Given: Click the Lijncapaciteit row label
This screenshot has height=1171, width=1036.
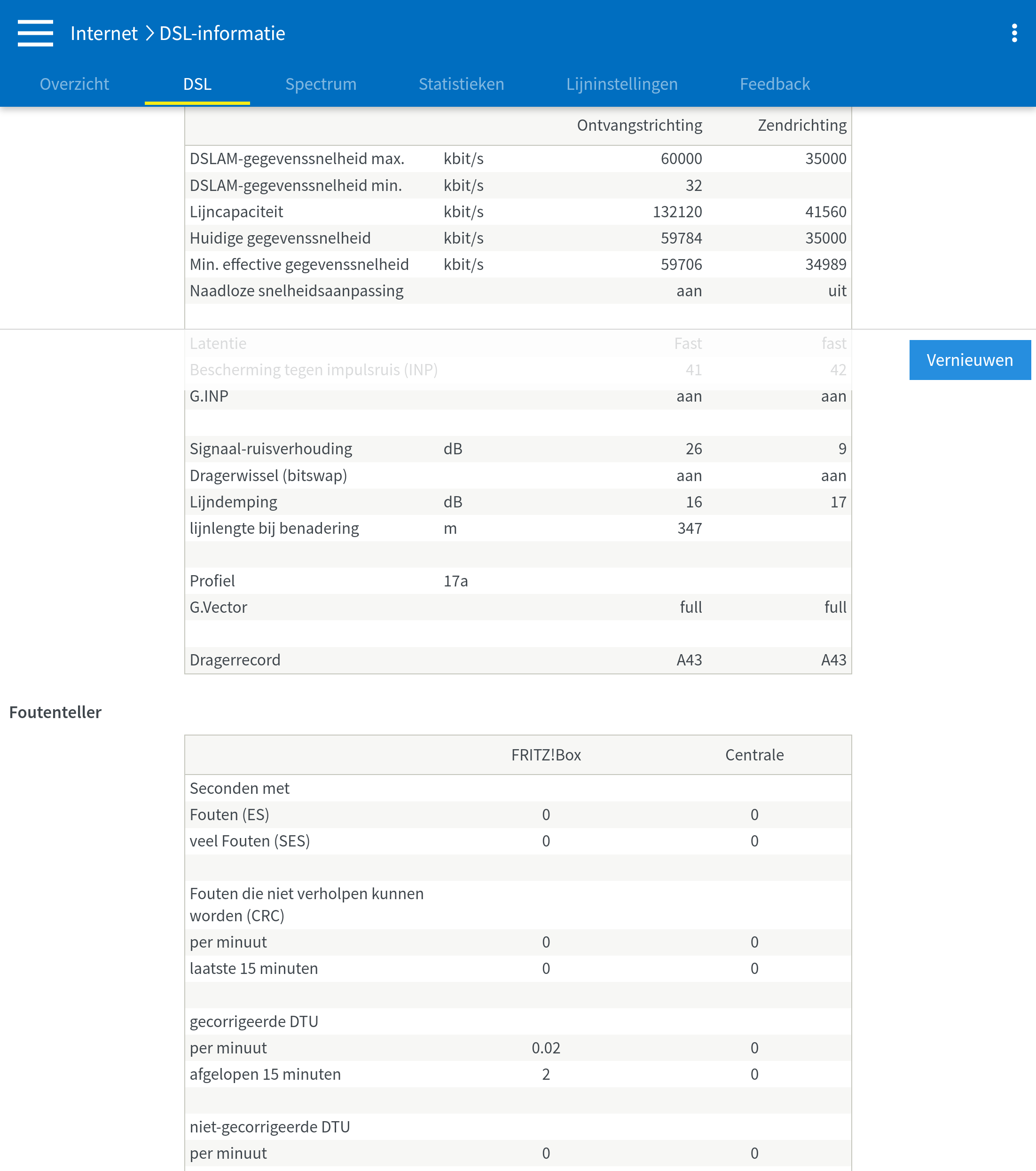Looking at the screenshot, I should (x=236, y=212).
